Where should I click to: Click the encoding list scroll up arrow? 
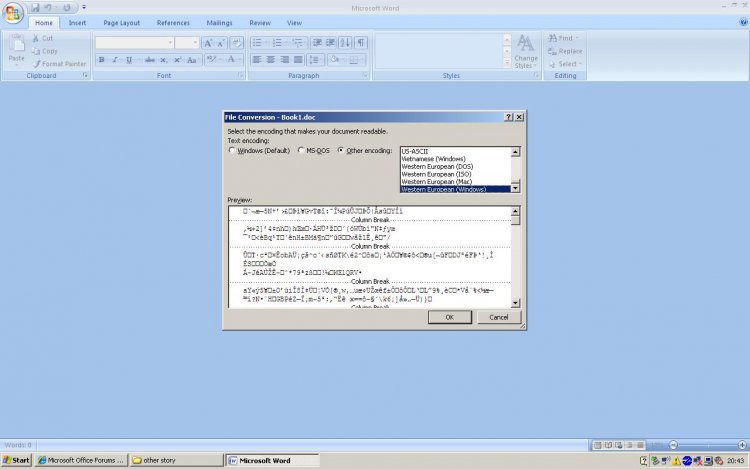click(x=515, y=152)
